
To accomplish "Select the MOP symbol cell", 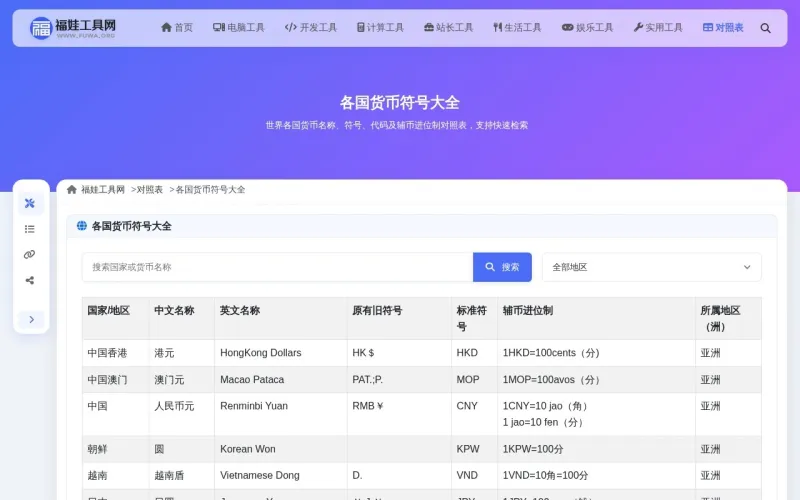I will pyautogui.click(x=474, y=380).
